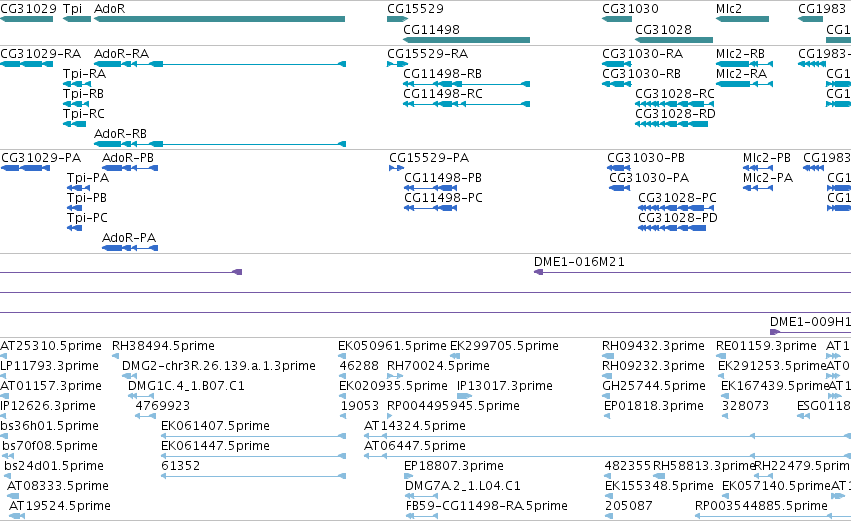Click EST RE01159.3prime
851x521 pixels.
click(x=719, y=356)
